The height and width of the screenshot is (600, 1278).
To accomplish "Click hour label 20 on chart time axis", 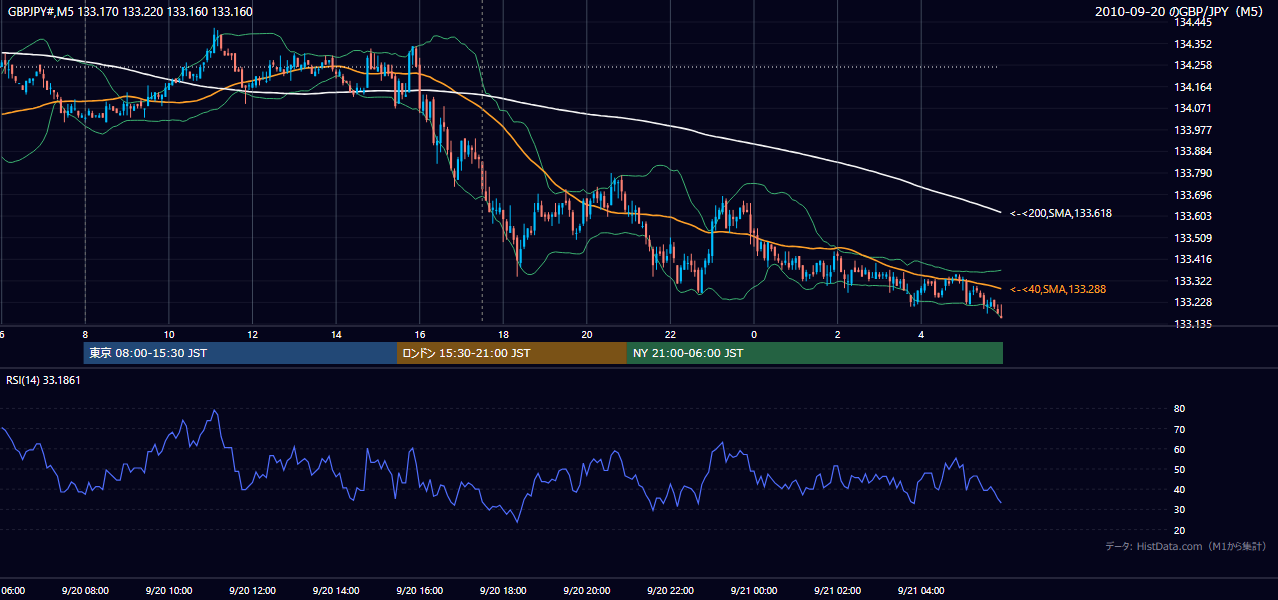I will coord(587,335).
